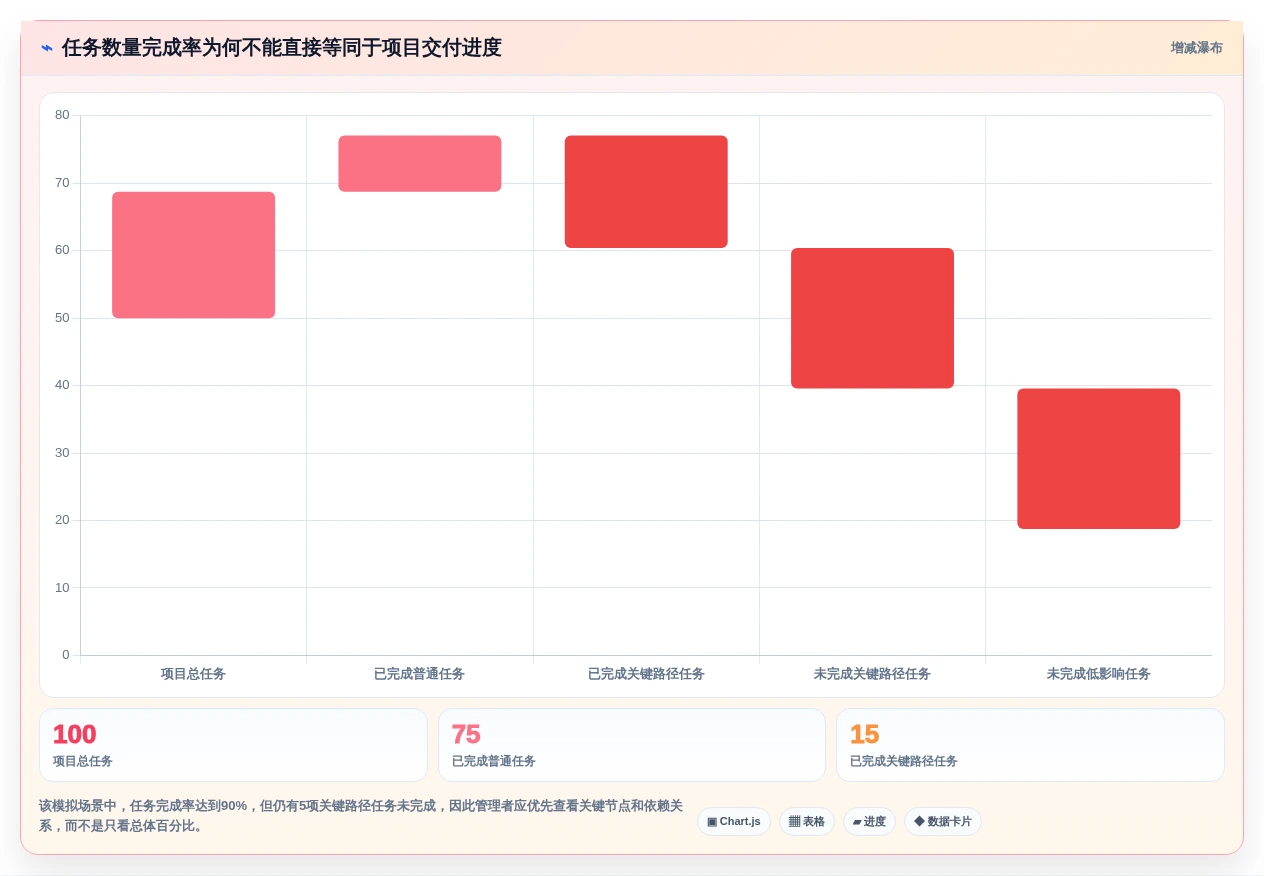Click the 已完成普通任务 waterfall bar
Viewport: 1264px width, 876px height.
(x=420, y=164)
